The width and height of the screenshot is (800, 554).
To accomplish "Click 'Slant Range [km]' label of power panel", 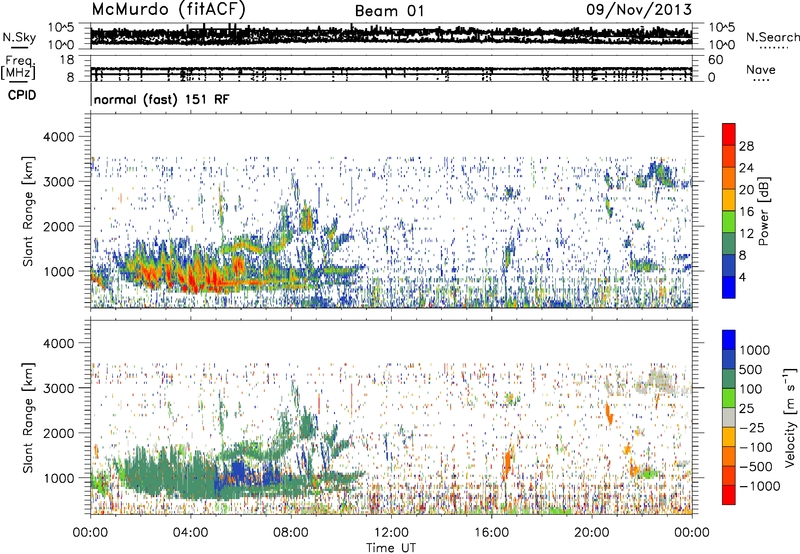I will [28, 211].
